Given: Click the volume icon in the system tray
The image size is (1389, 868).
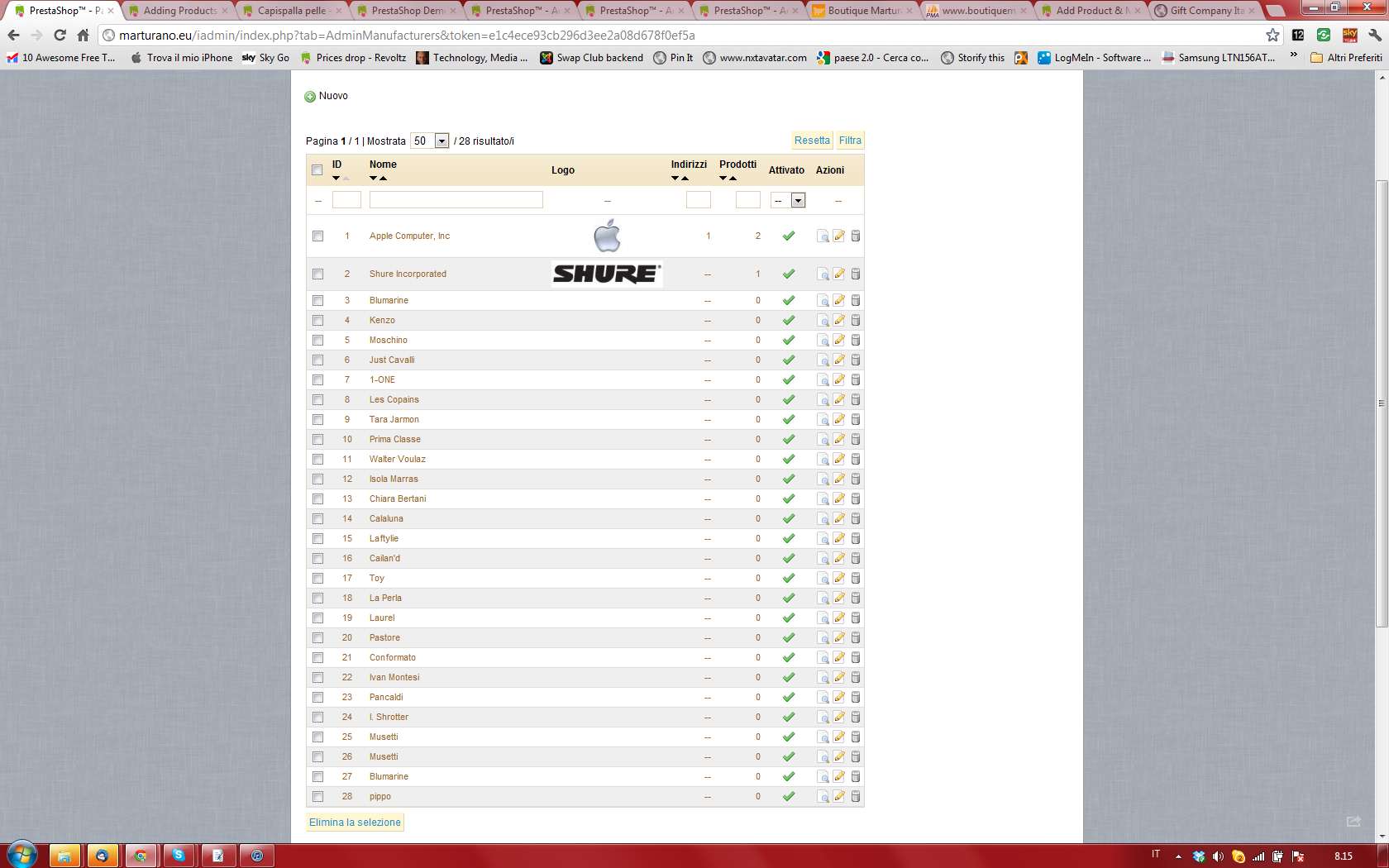Looking at the screenshot, I should tap(1218, 856).
